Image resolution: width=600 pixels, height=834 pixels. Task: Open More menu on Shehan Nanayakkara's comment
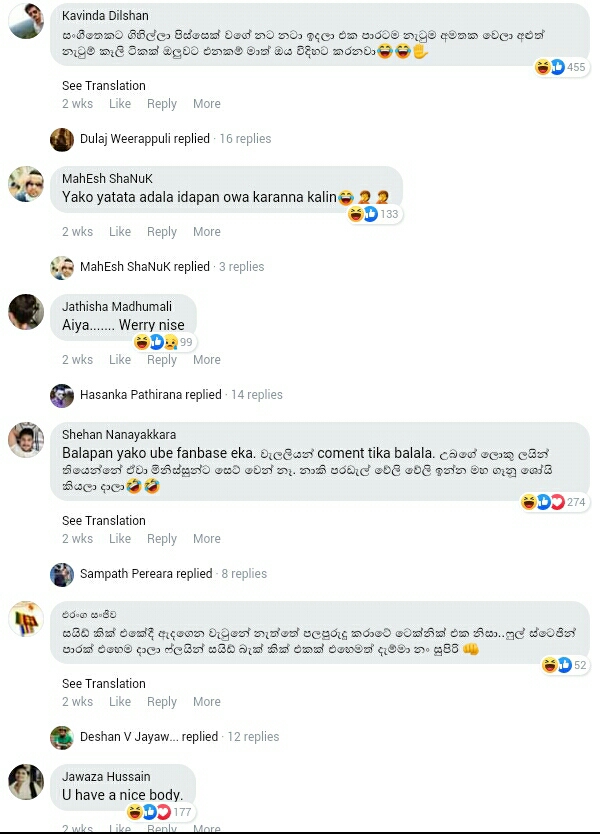coord(207,539)
